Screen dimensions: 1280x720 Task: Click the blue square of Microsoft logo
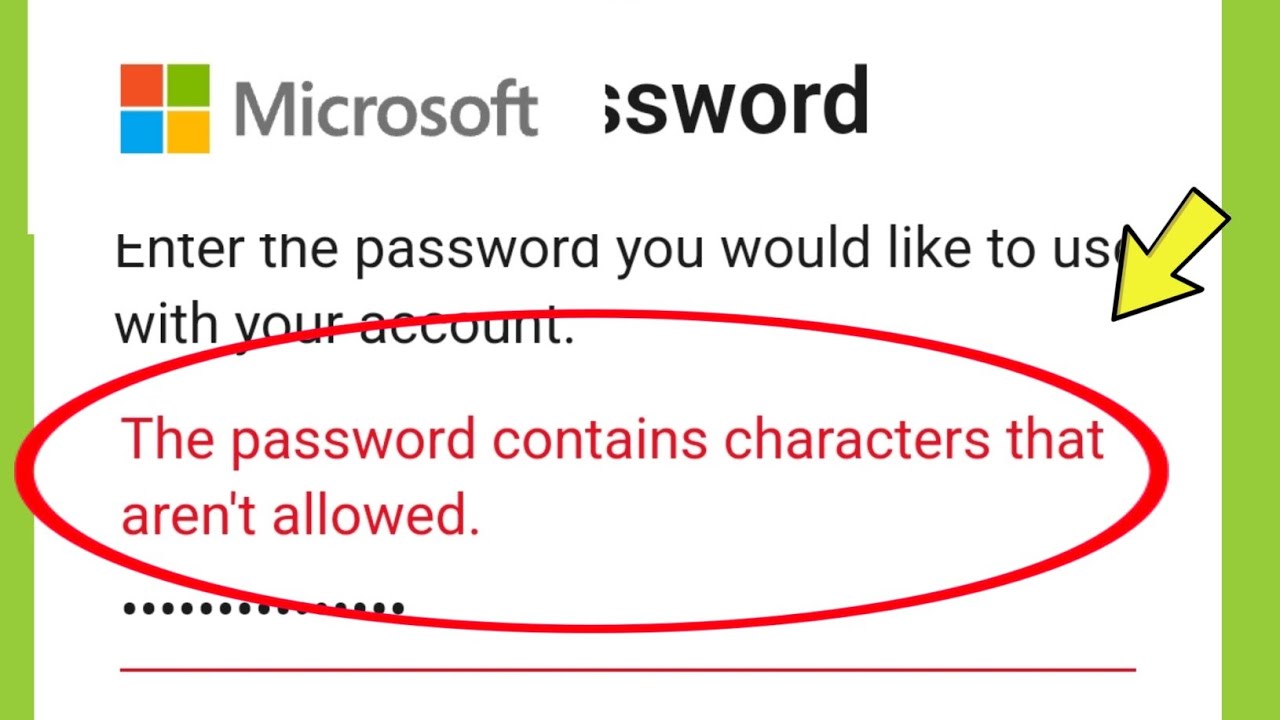141,132
